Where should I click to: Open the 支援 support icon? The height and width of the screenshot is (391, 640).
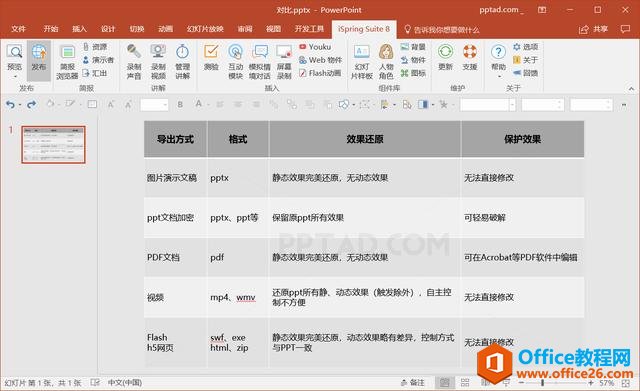tap(470, 57)
